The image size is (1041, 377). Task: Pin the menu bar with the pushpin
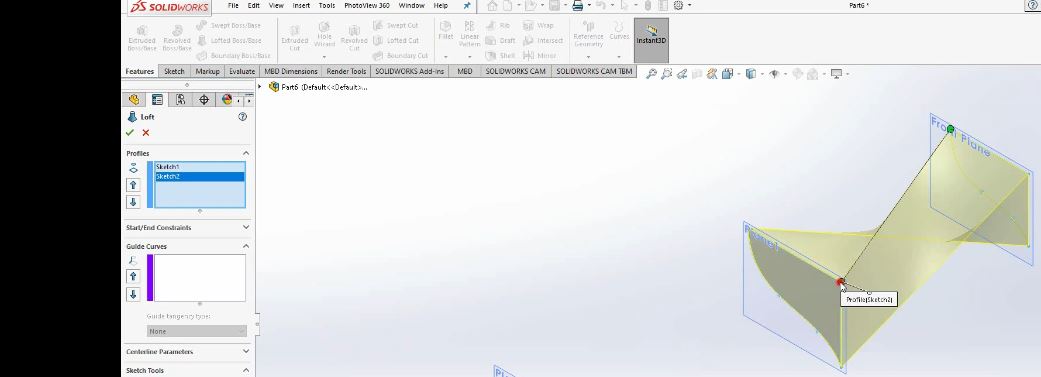(x=467, y=5)
